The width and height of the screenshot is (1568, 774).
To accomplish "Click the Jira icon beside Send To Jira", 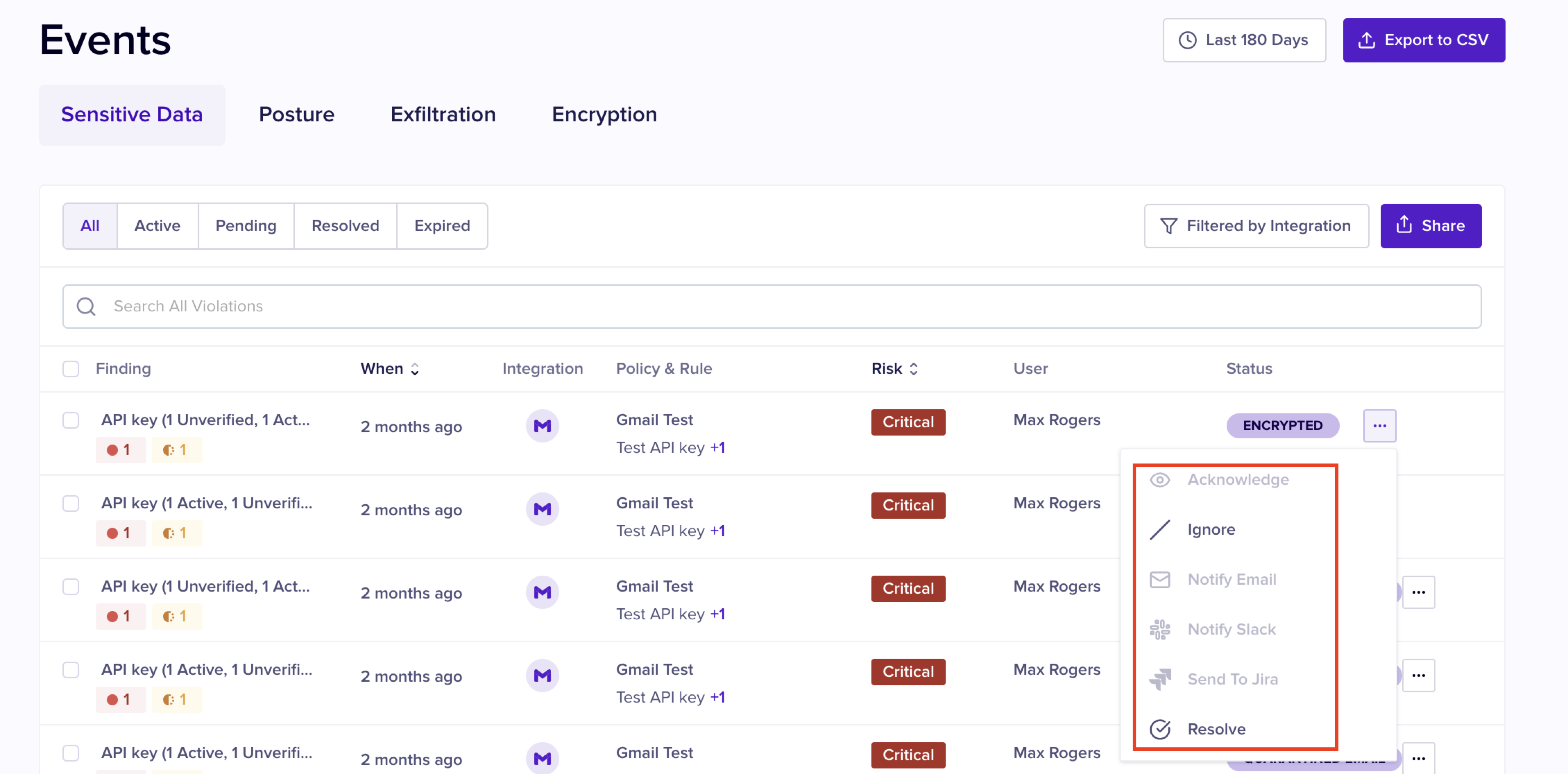I will 1159,679.
